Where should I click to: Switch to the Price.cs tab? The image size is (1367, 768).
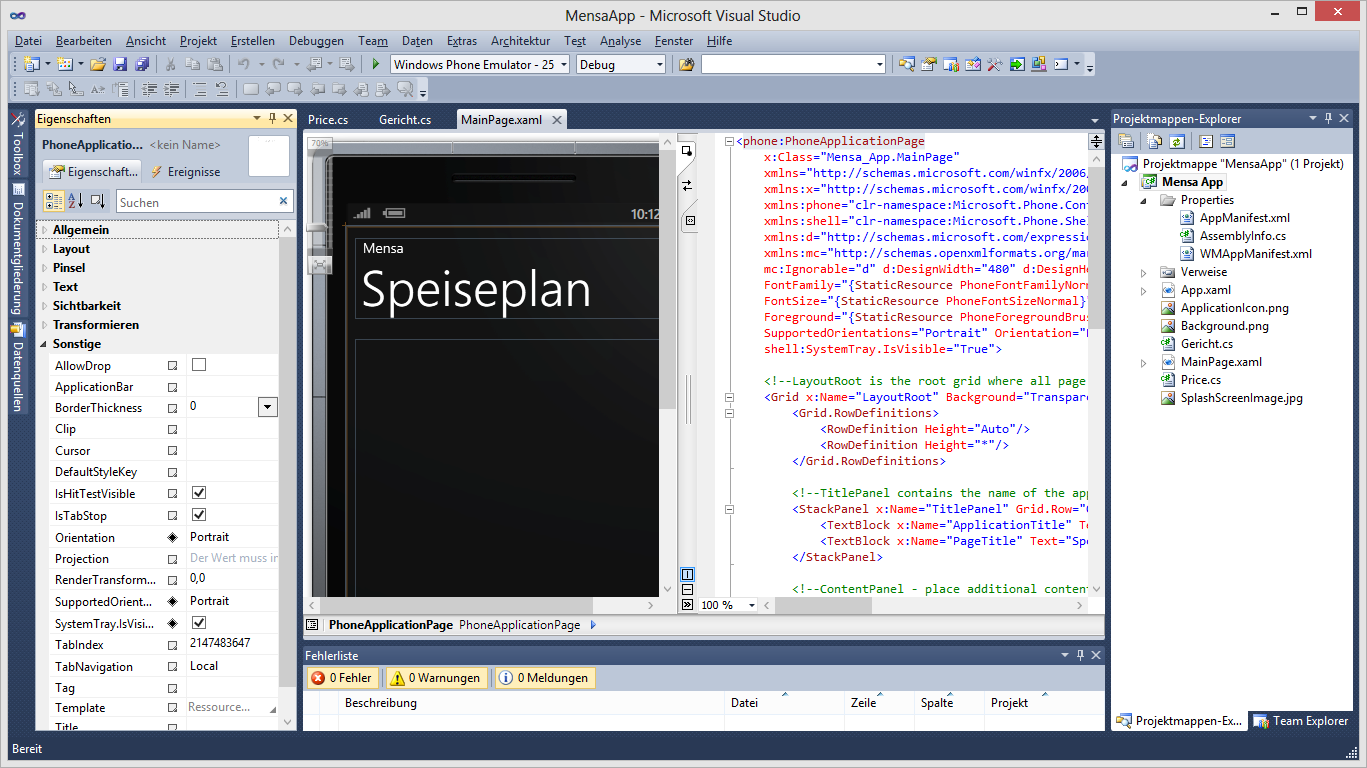point(328,120)
